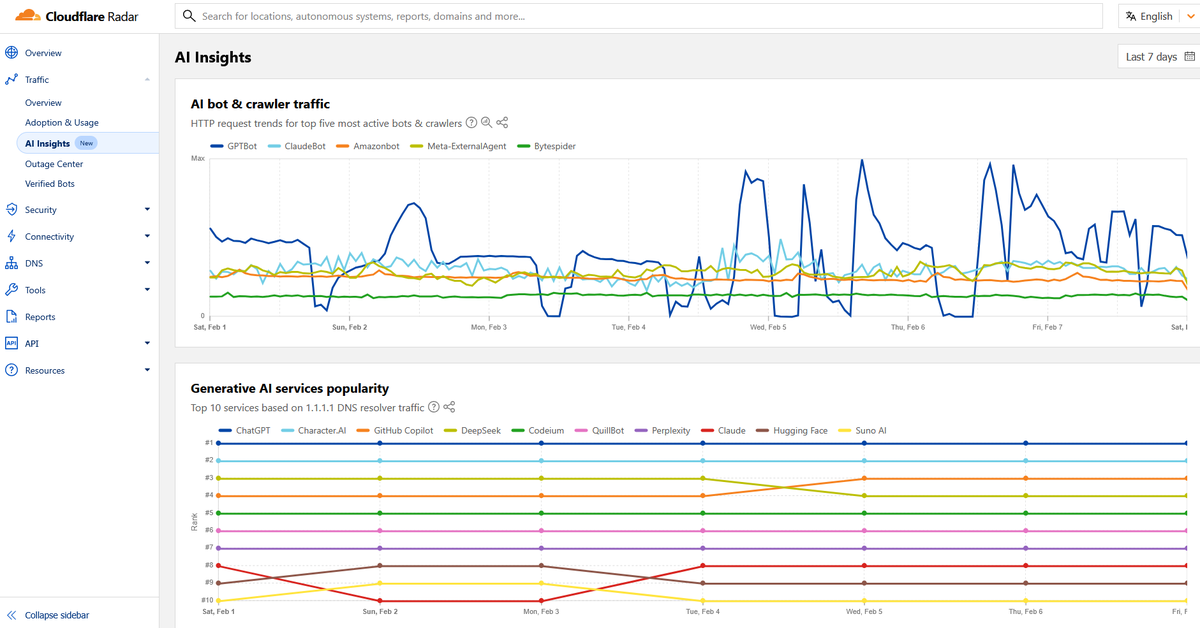
Task: Toggle GPTBot series in the legend
Action: pos(234,146)
